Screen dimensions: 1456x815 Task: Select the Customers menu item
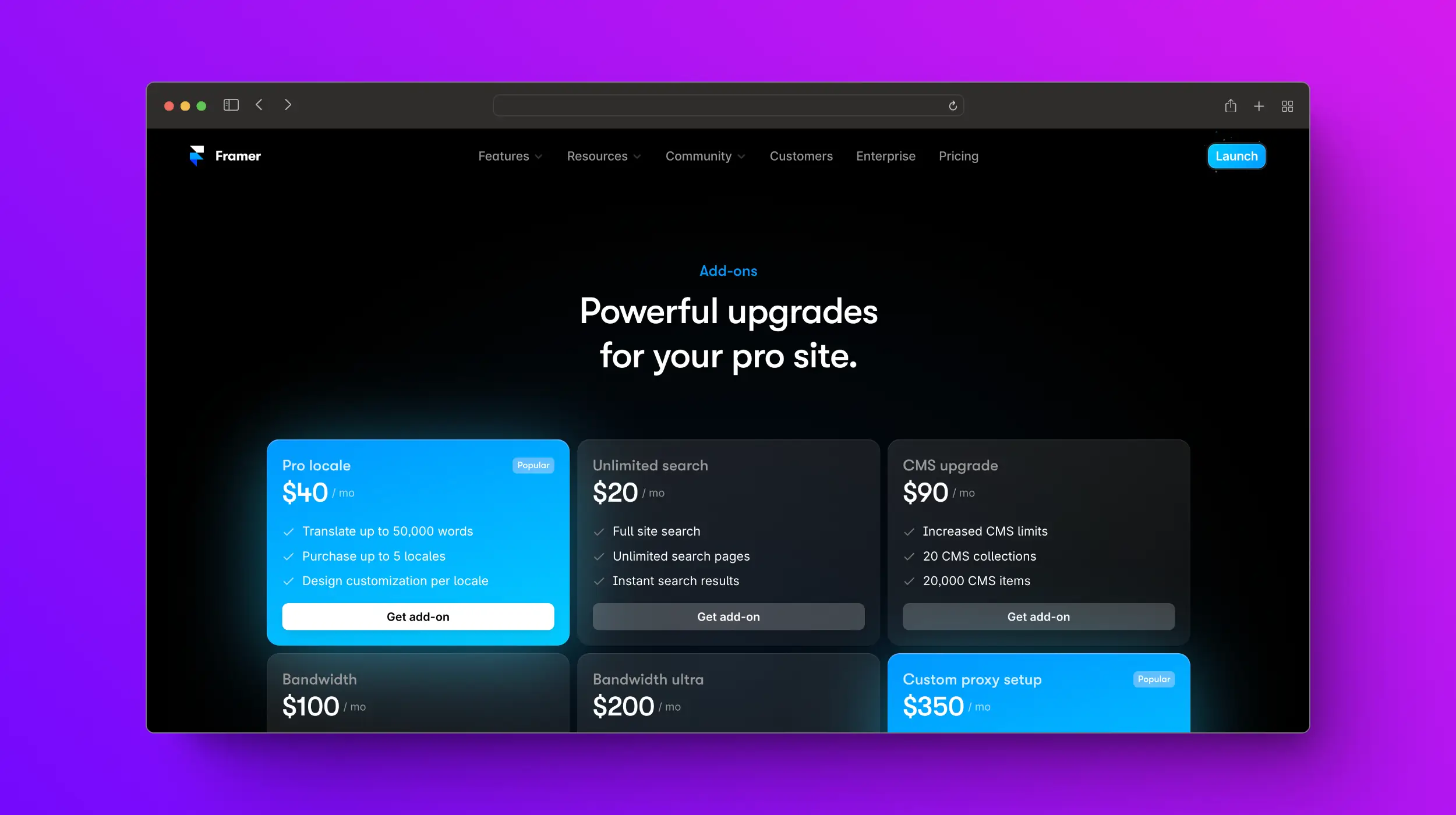[801, 156]
